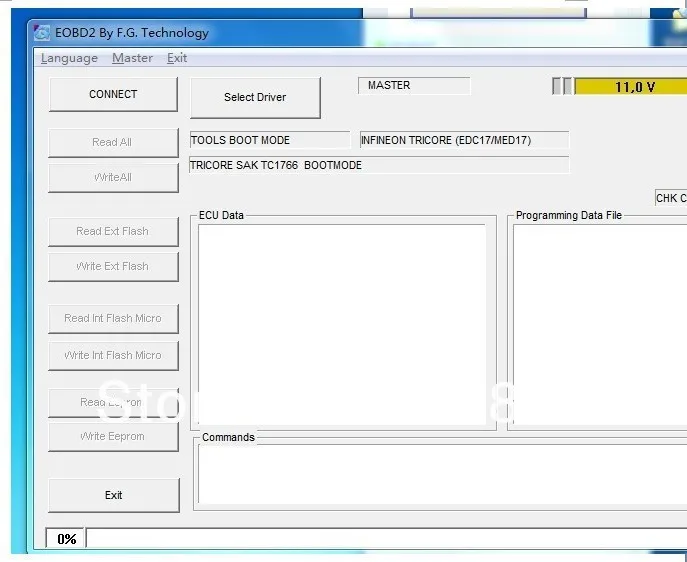Click the Write Eeprom button
This screenshot has height=562, width=687.
113,437
